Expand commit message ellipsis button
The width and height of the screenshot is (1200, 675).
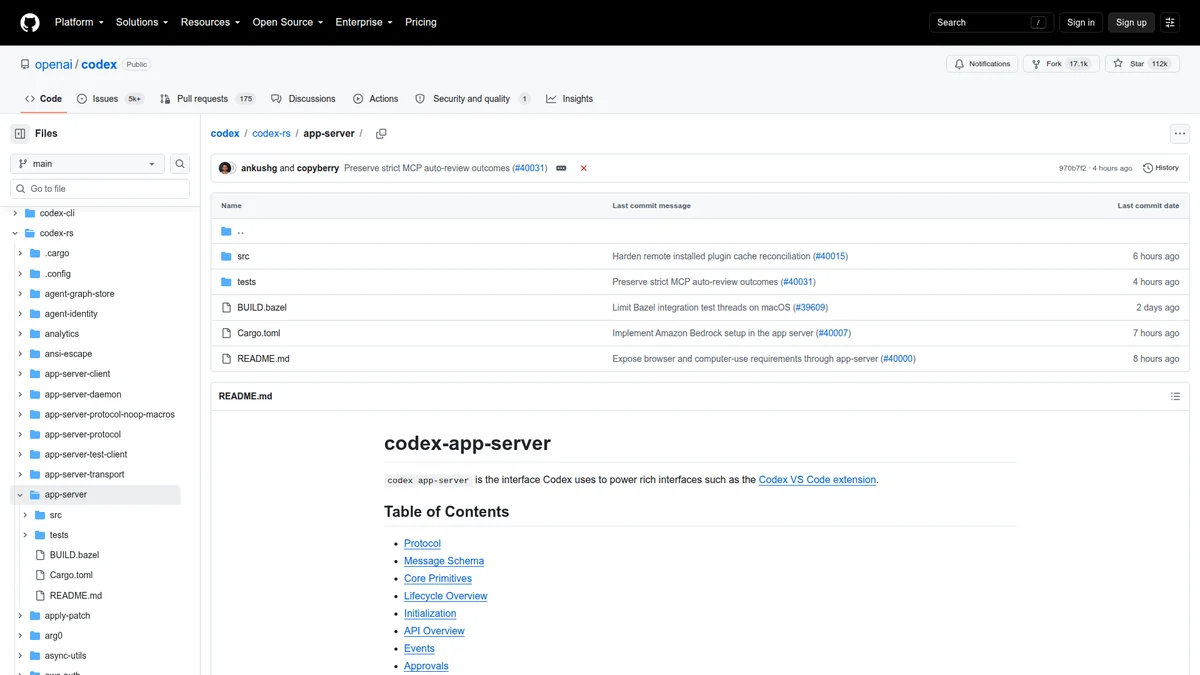[561, 168]
